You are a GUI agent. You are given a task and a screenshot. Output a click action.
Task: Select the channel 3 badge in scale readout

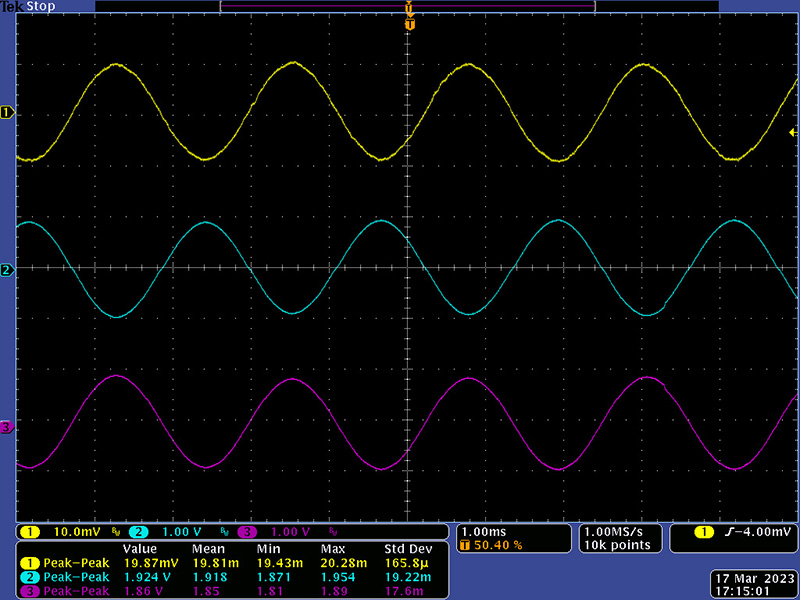pos(247,532)
